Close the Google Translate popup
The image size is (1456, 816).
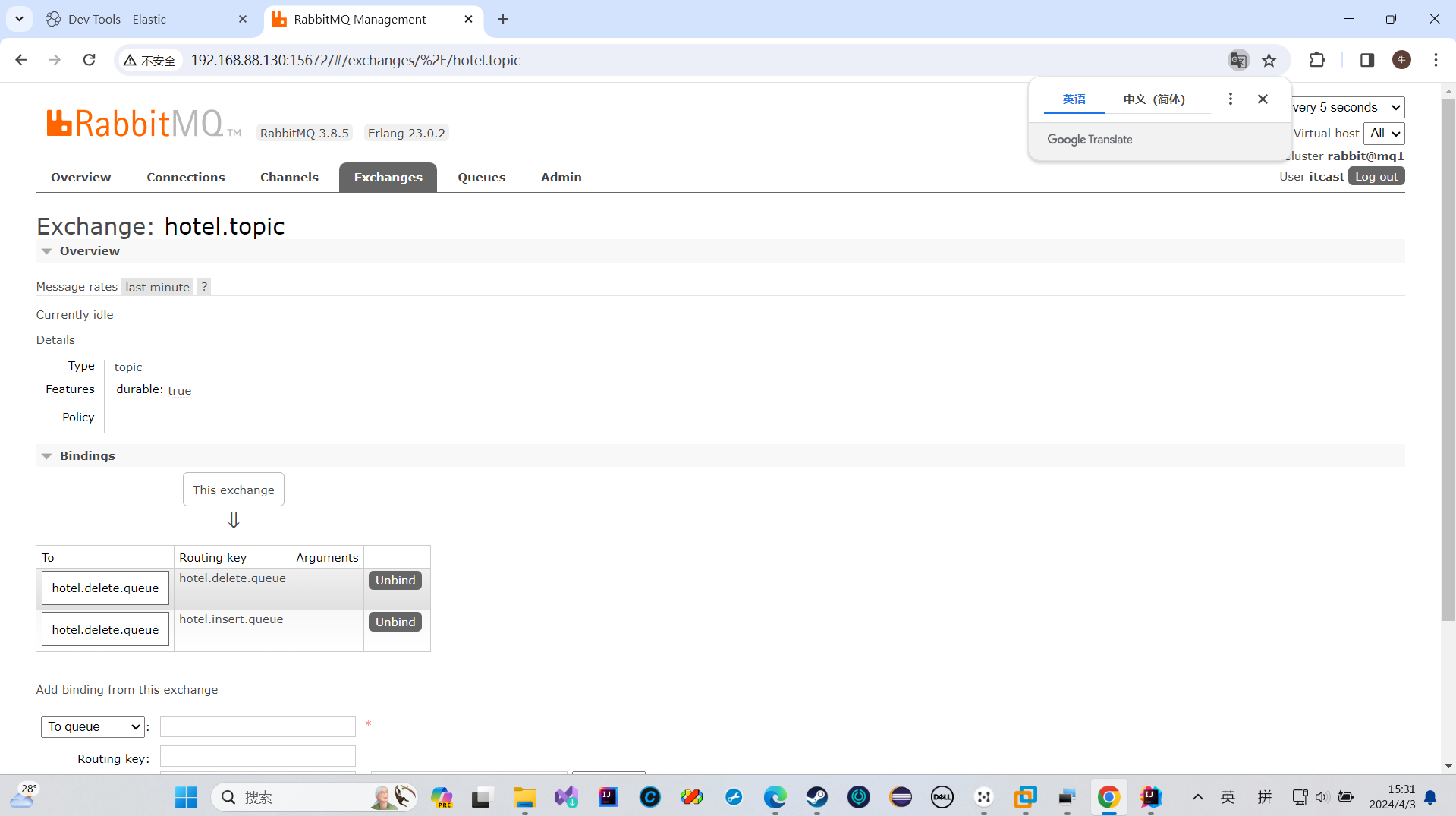(x=1263, y=99)
